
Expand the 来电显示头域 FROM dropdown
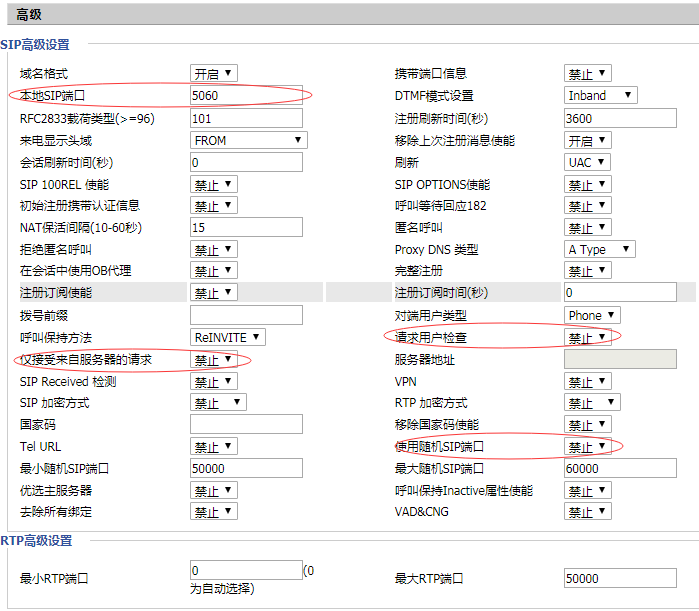[x=246, y=140]
